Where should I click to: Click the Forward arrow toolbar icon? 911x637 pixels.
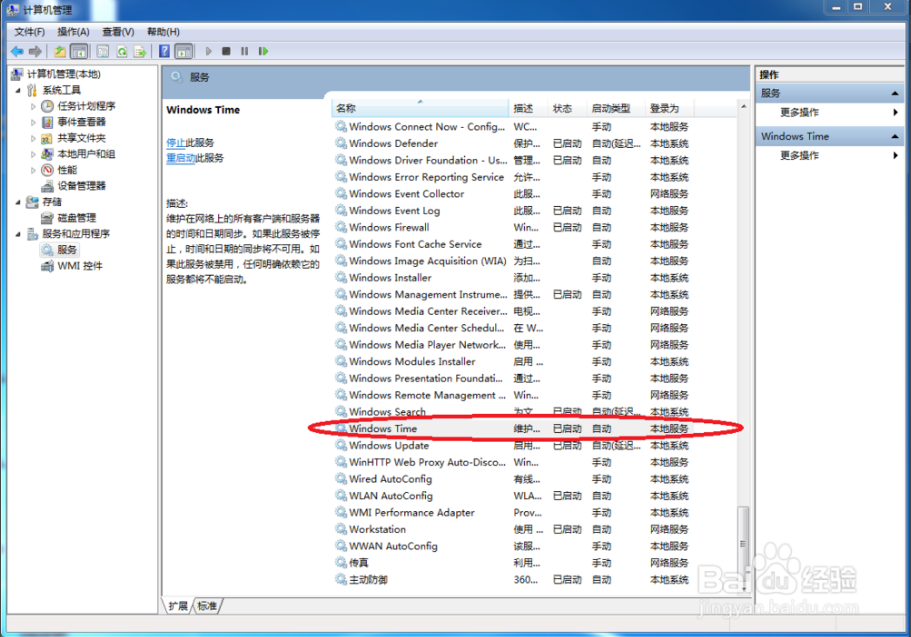tap(35, 52)
